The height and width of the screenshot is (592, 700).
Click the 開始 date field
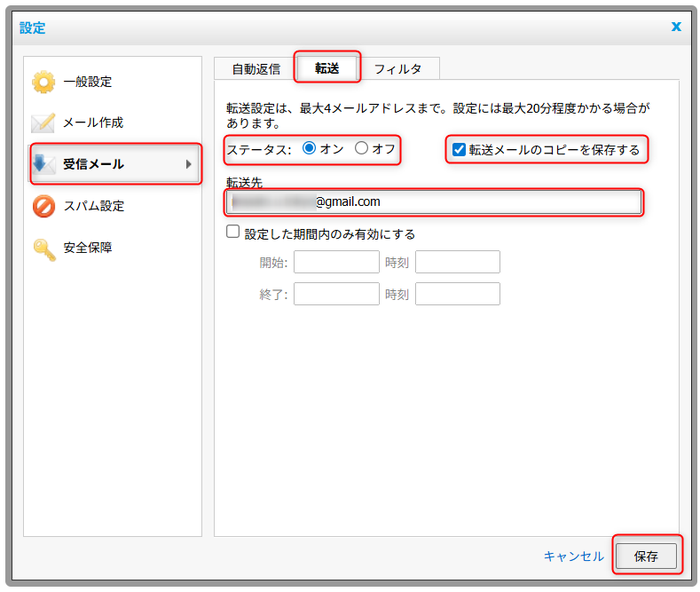(337, 262)
